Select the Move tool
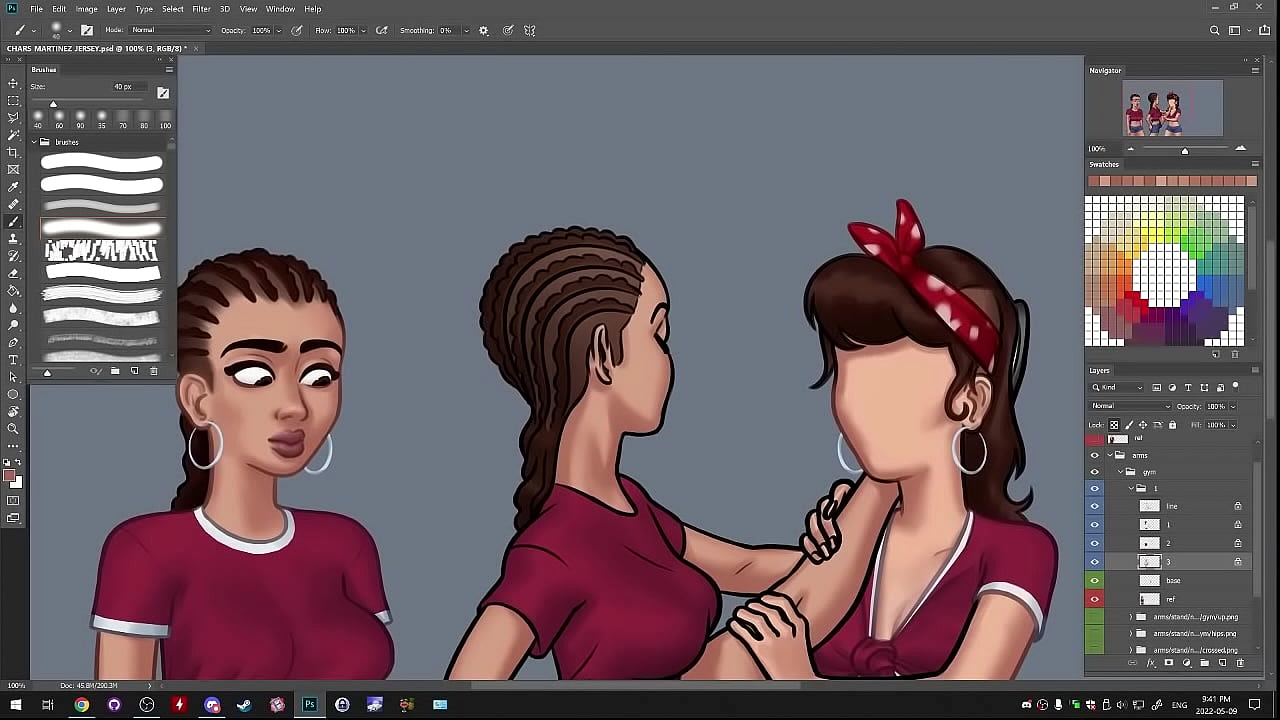 pyautogui.click(x=13, y=84)
